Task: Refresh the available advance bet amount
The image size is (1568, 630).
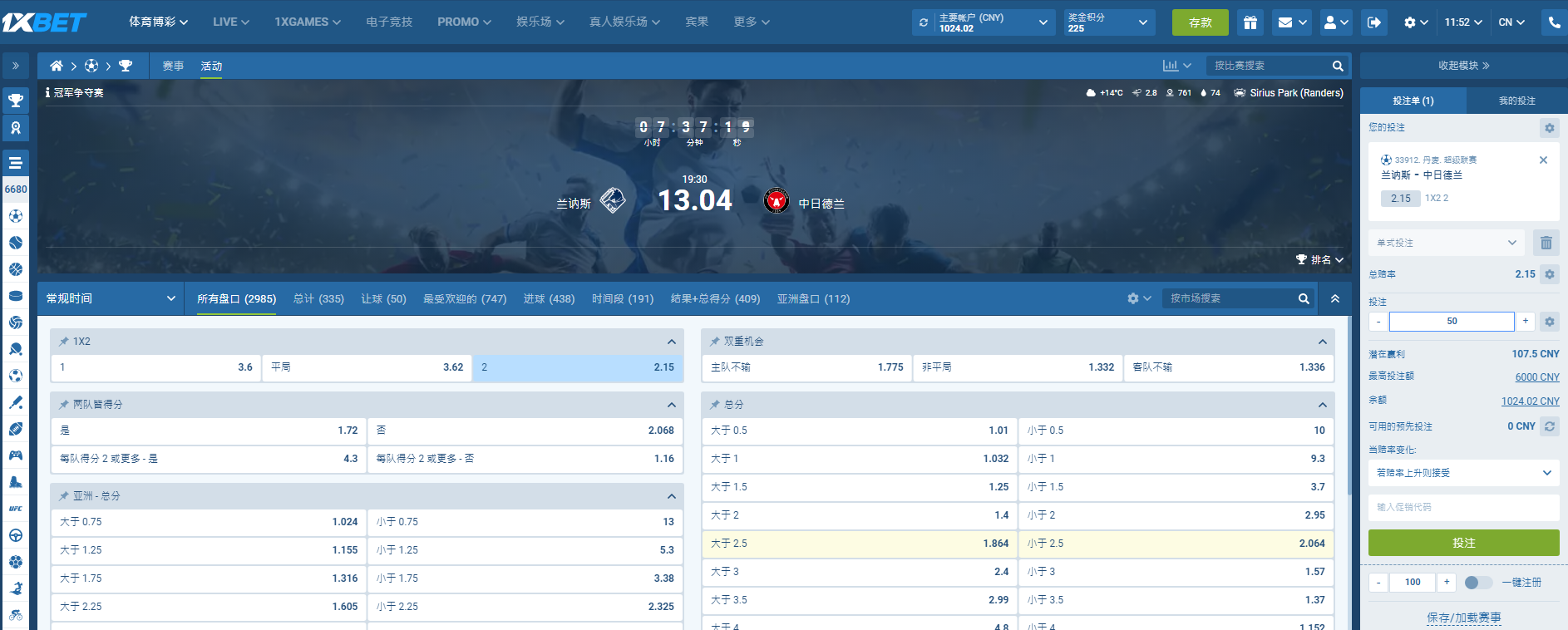Action: pos(1550,426)
